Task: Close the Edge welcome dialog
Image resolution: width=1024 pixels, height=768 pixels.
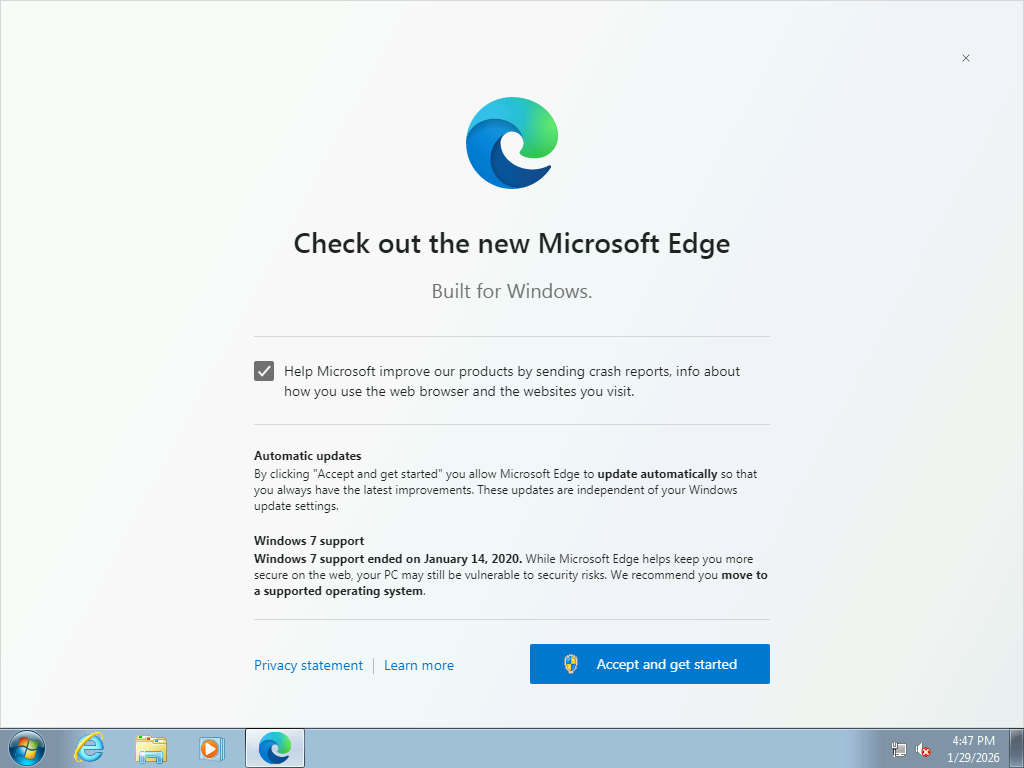Action: point(966,58)
